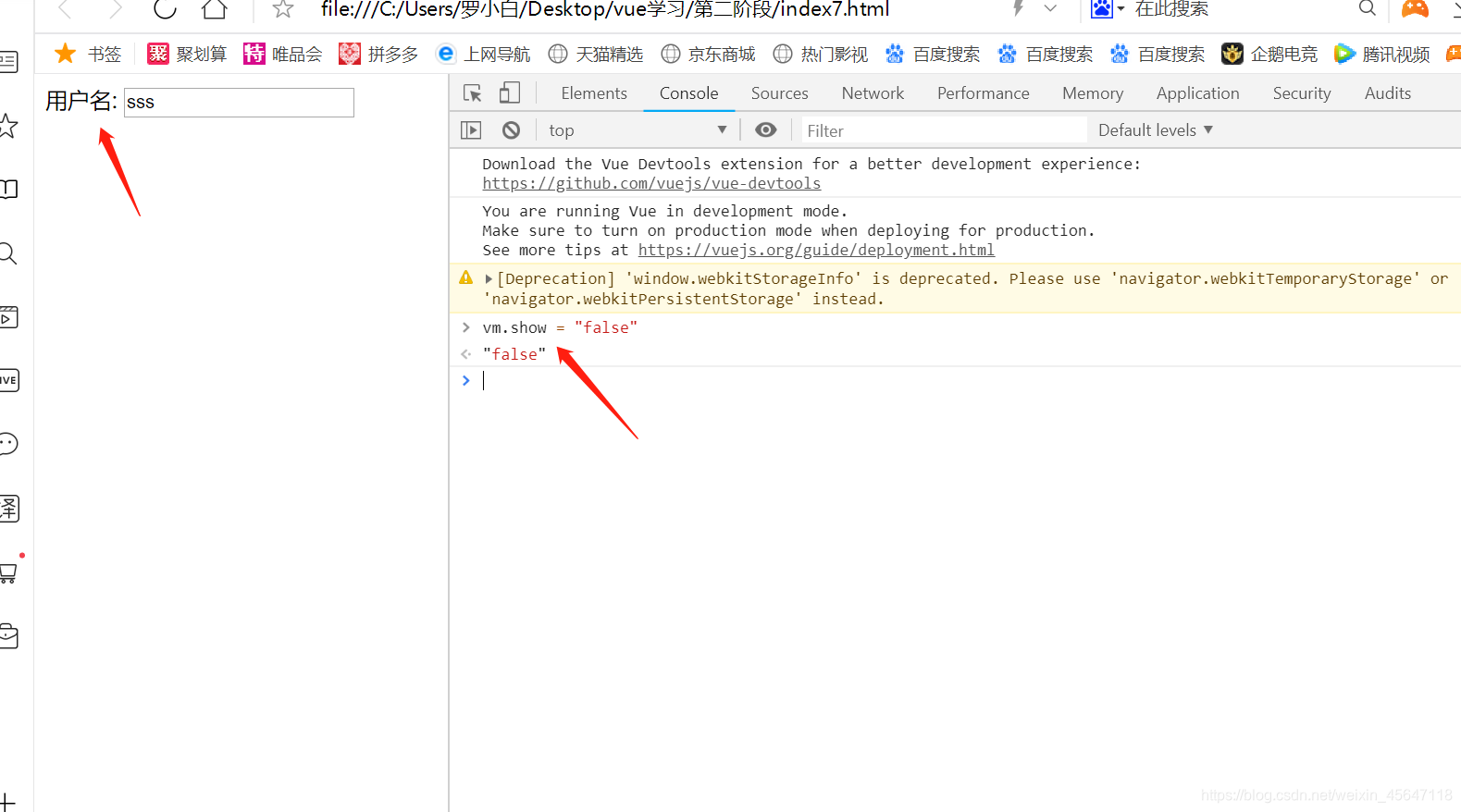This screenshot has width=1461, height=812.
Task: Add a sidebar item with plus icon
Action: 7,802
